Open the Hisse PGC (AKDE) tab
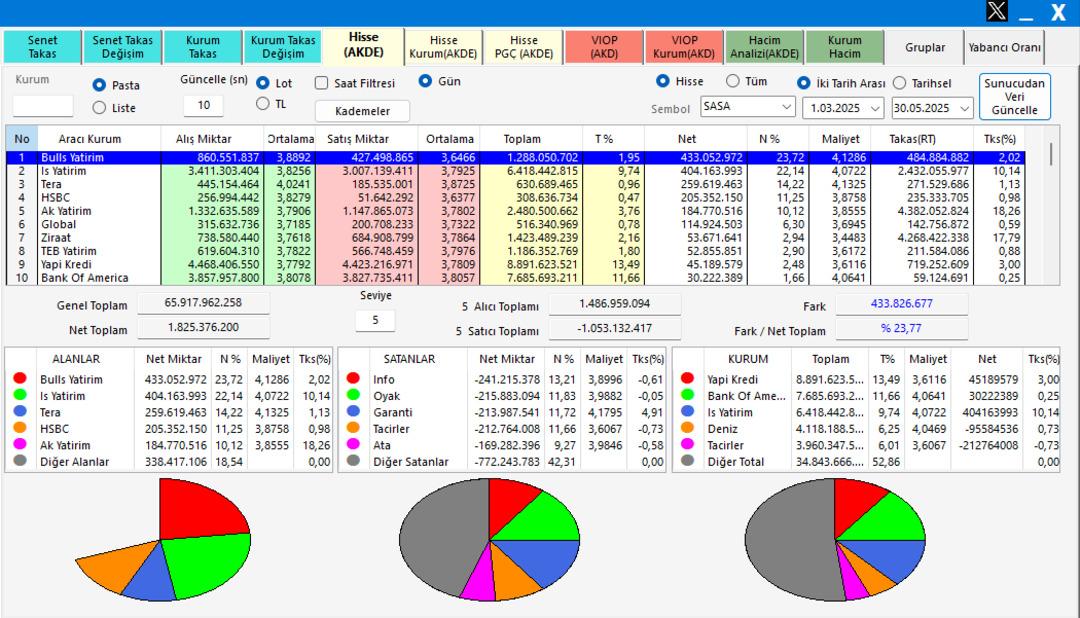 click(x=523, y=47)
